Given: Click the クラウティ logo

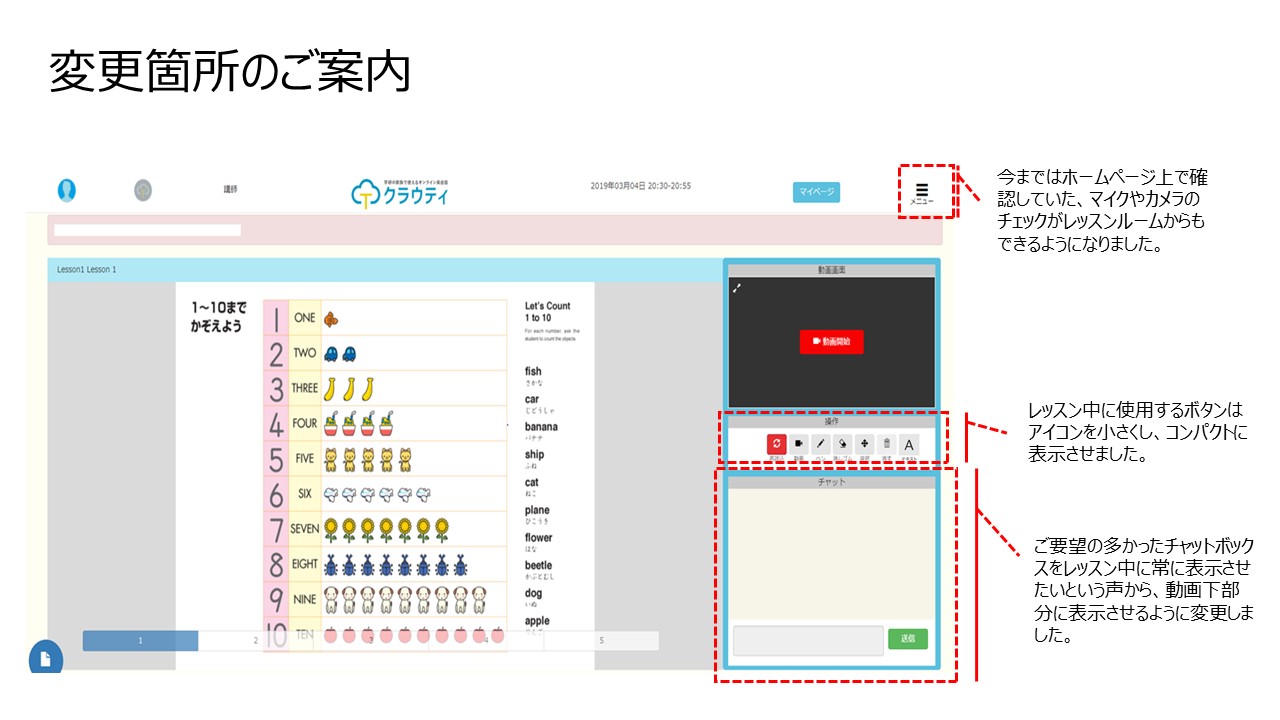Looking at the screenshot, I should click(x=400, y=192).
